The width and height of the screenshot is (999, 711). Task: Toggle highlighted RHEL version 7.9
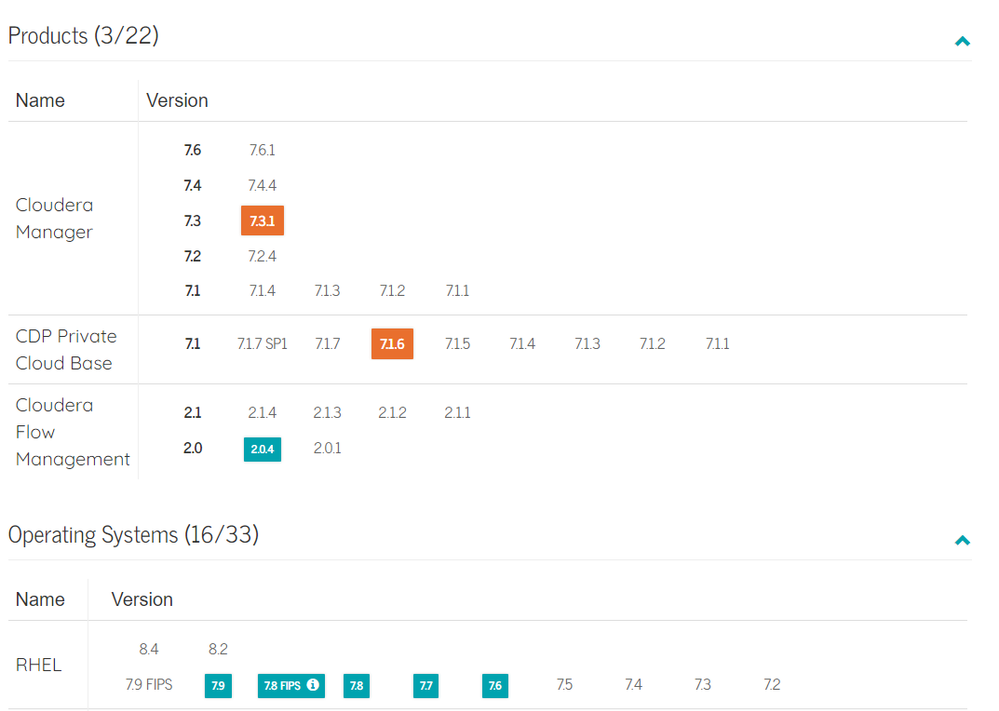coord(218,686)
